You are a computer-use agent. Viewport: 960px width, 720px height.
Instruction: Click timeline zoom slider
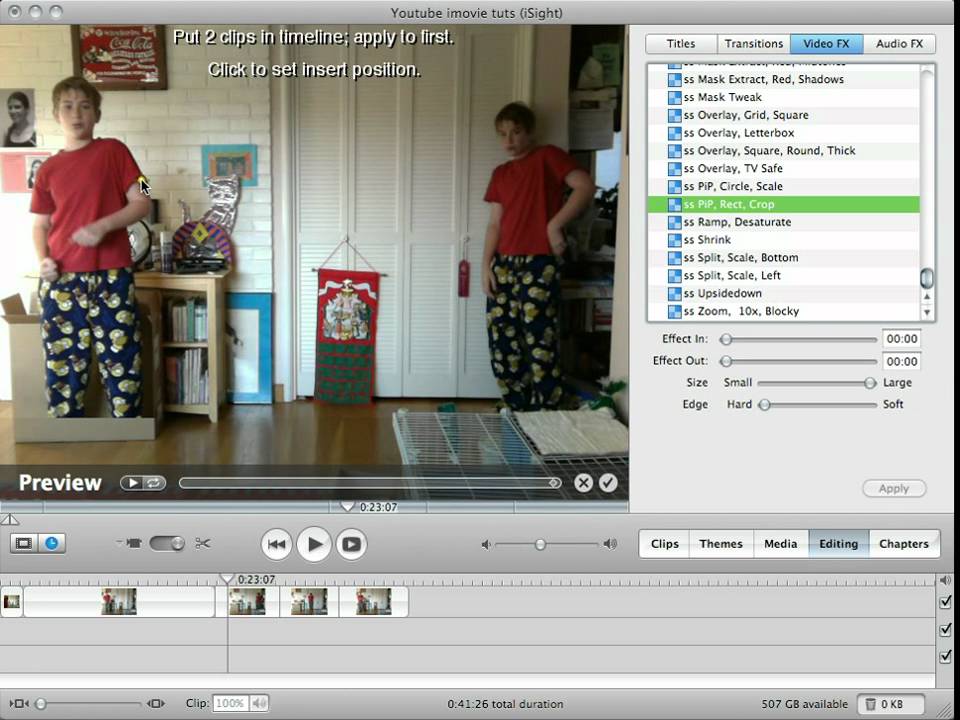click(x=89, y=704)
